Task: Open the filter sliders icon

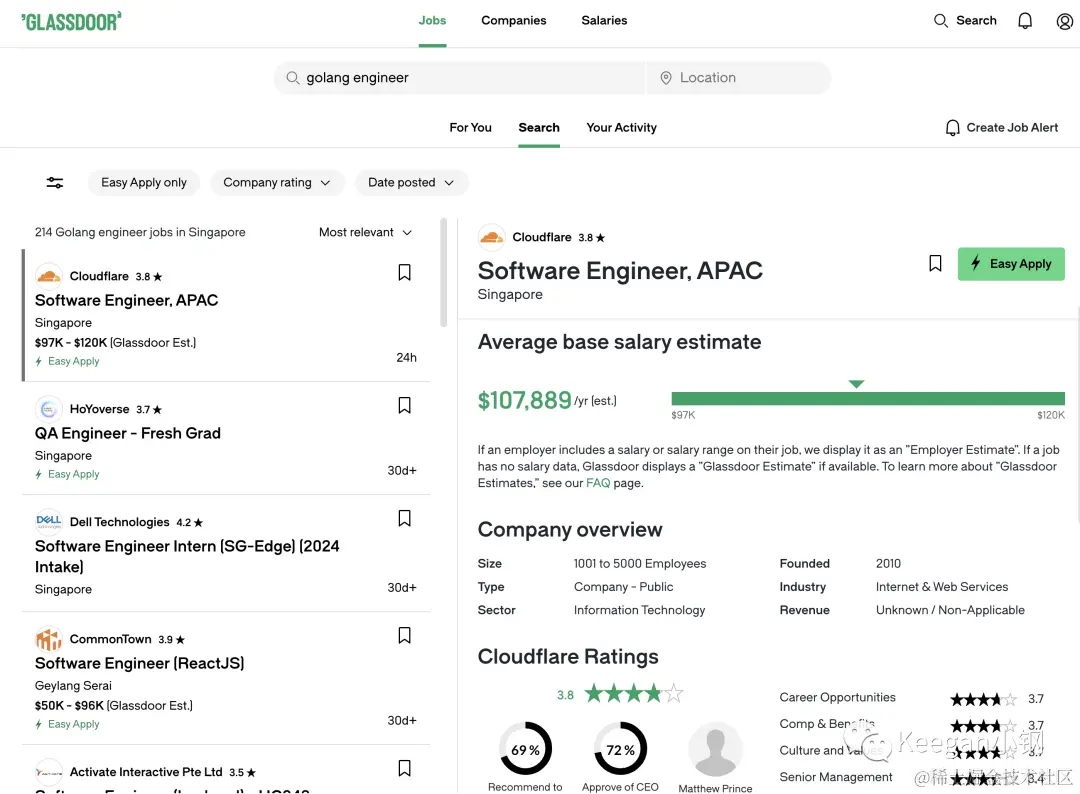Action: [x=55, y=183]
